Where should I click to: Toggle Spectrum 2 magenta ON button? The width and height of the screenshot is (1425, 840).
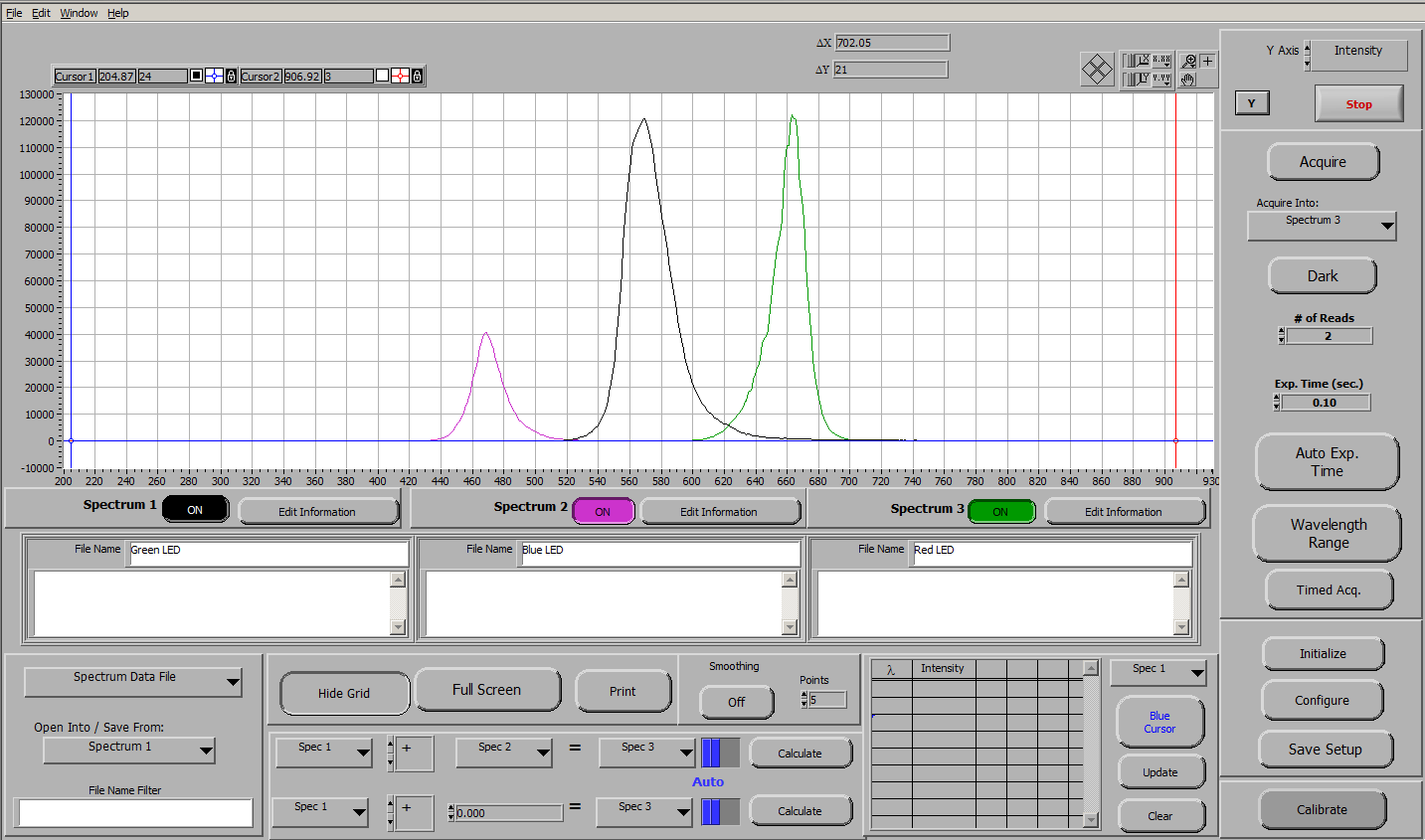[x=603, y=511]
